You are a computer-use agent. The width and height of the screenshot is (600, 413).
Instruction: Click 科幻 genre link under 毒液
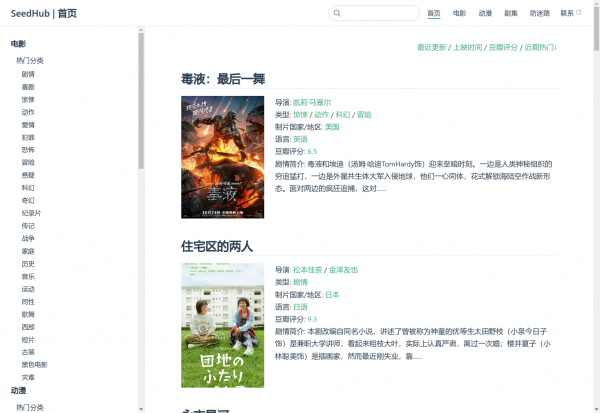coord(343,115)
